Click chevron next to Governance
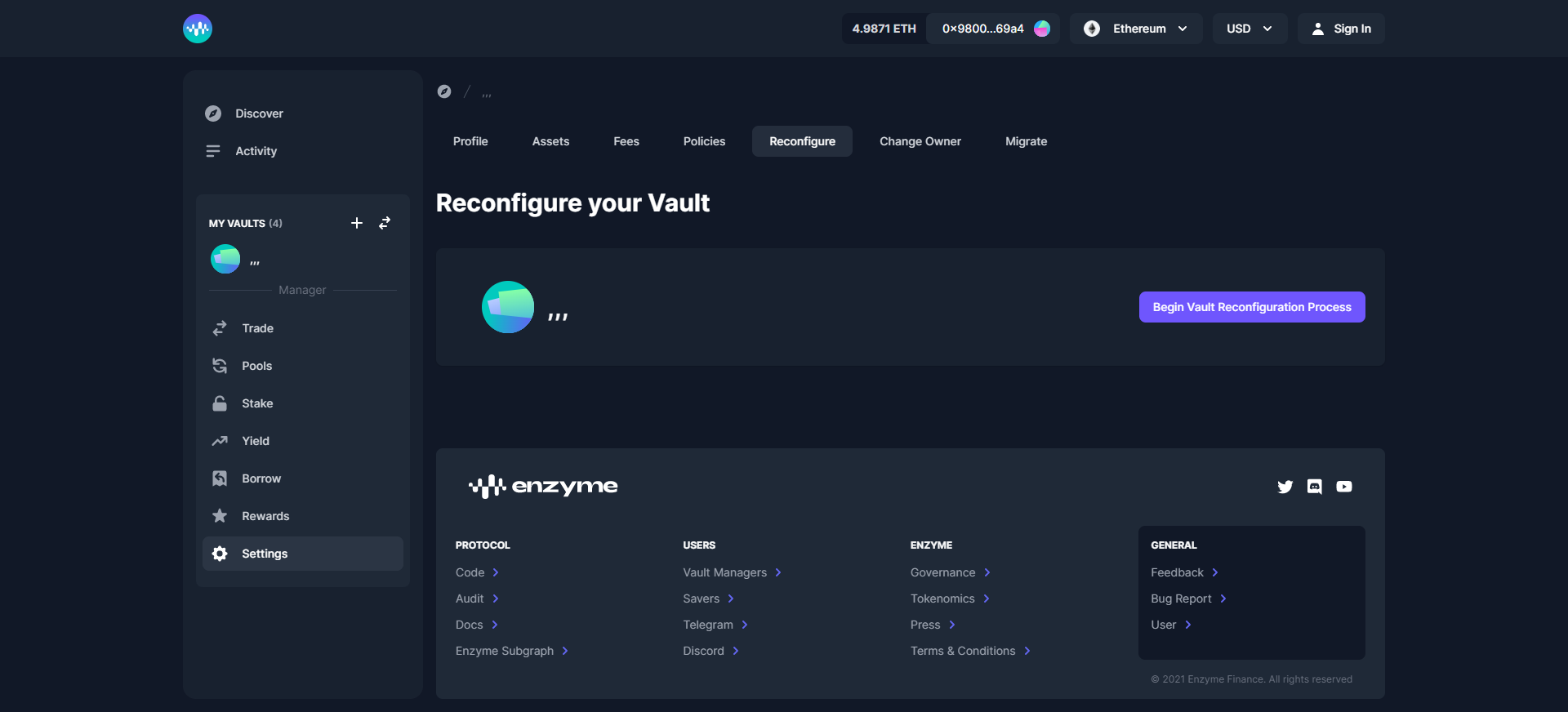Screen dimensions: 1568x712 [987, 572]
